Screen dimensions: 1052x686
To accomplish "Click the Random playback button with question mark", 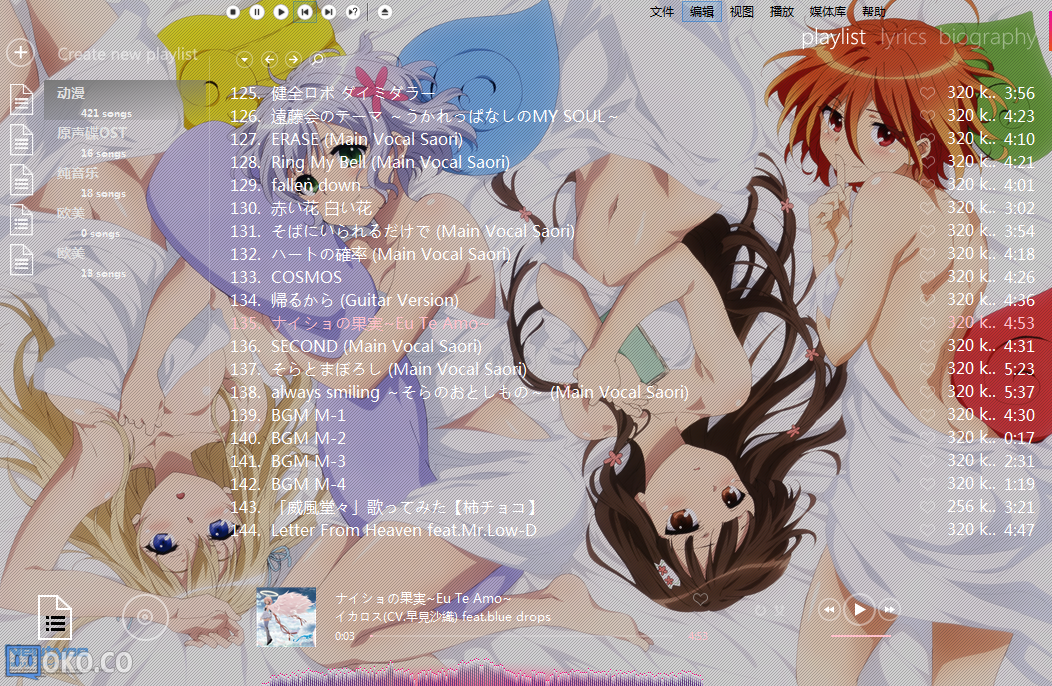I will click(353, 12).
